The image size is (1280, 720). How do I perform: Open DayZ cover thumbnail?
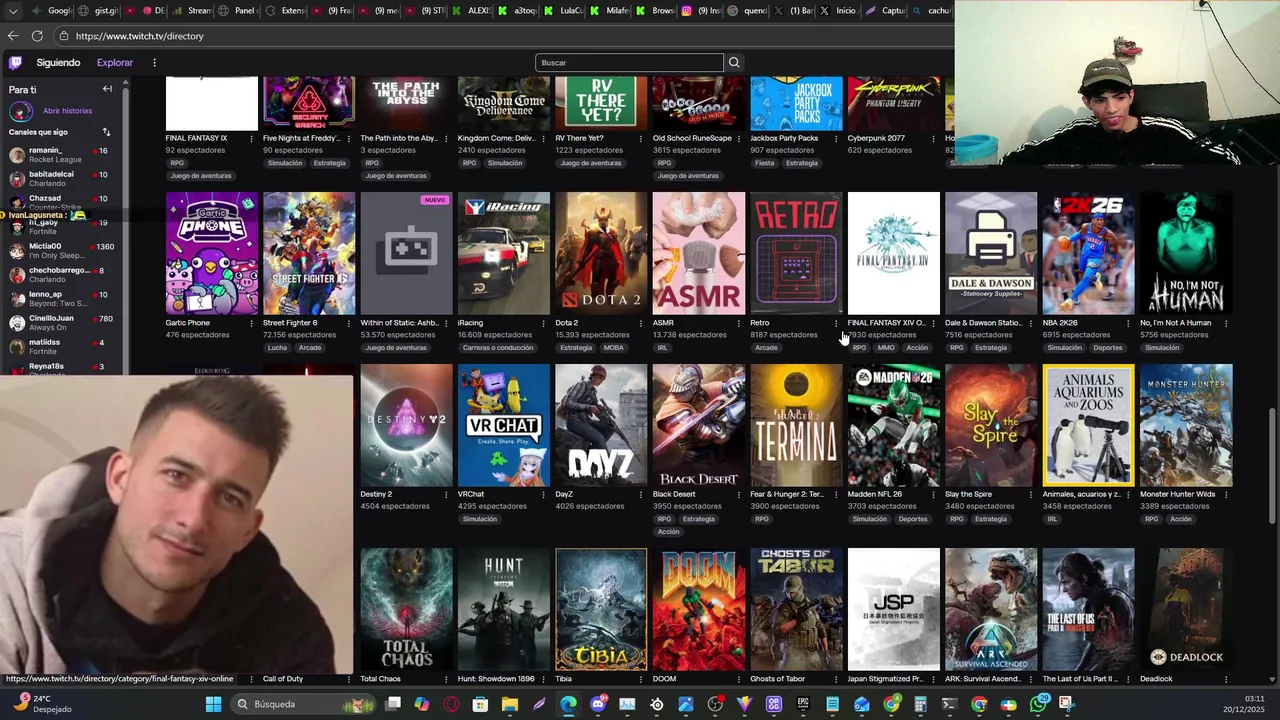pos(601,425)
